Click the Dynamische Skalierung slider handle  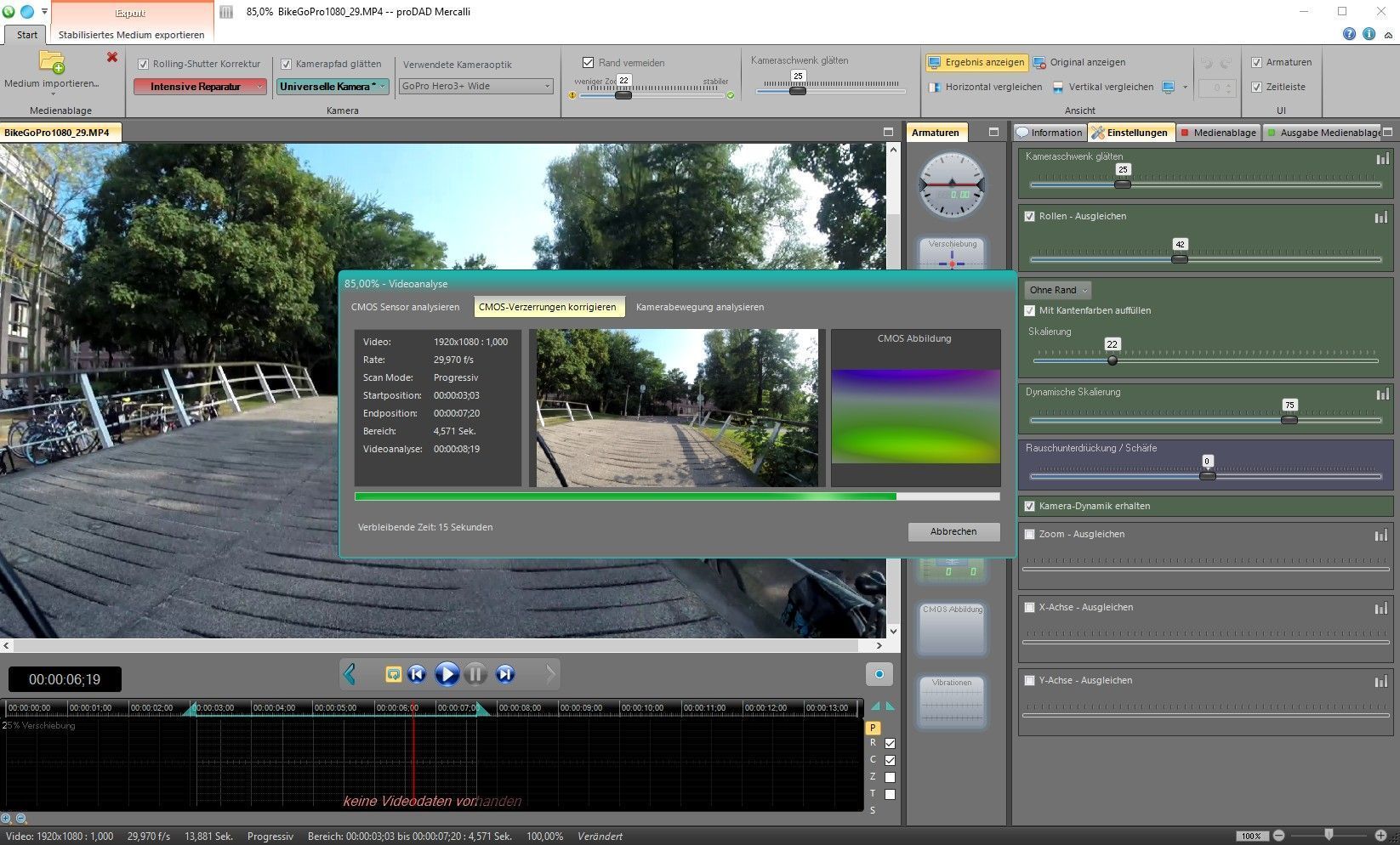pyautogui.click(x=1289, y=420)
